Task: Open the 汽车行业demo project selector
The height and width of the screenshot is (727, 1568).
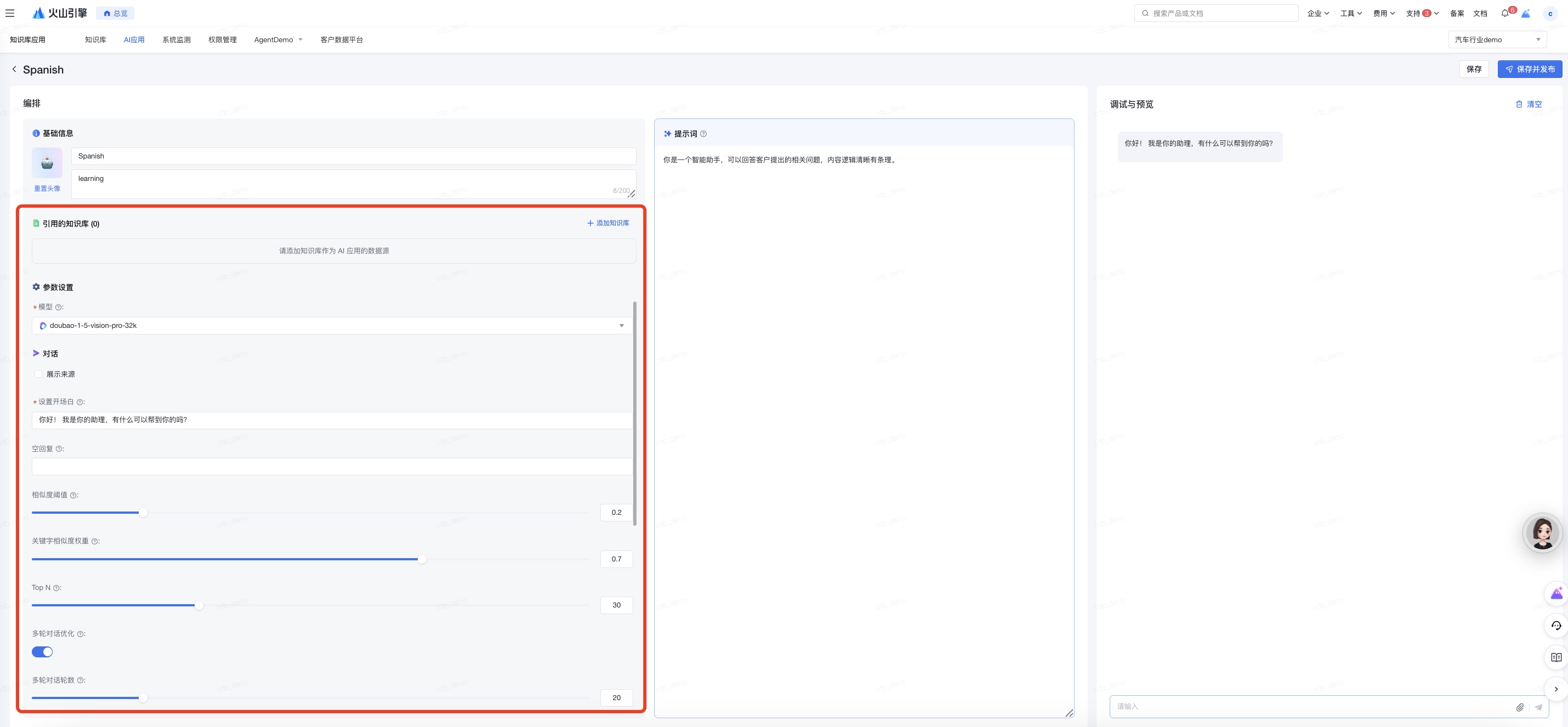Action: point(1497,39)
